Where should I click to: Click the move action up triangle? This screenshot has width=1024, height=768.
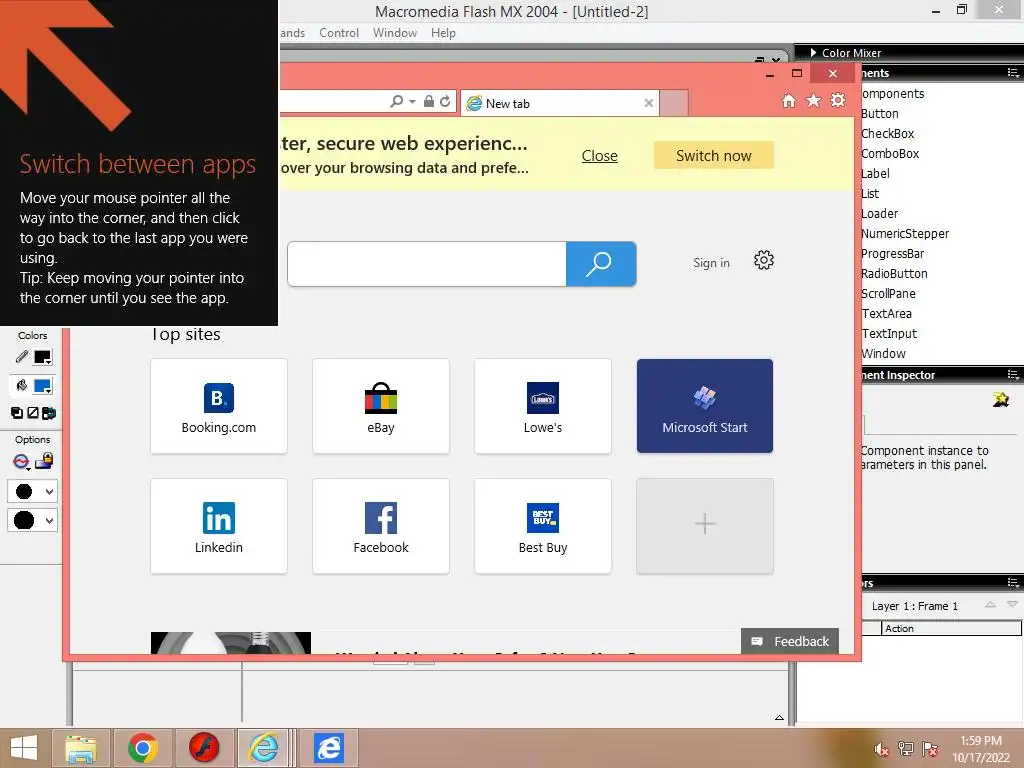click(x=990, y=605)
